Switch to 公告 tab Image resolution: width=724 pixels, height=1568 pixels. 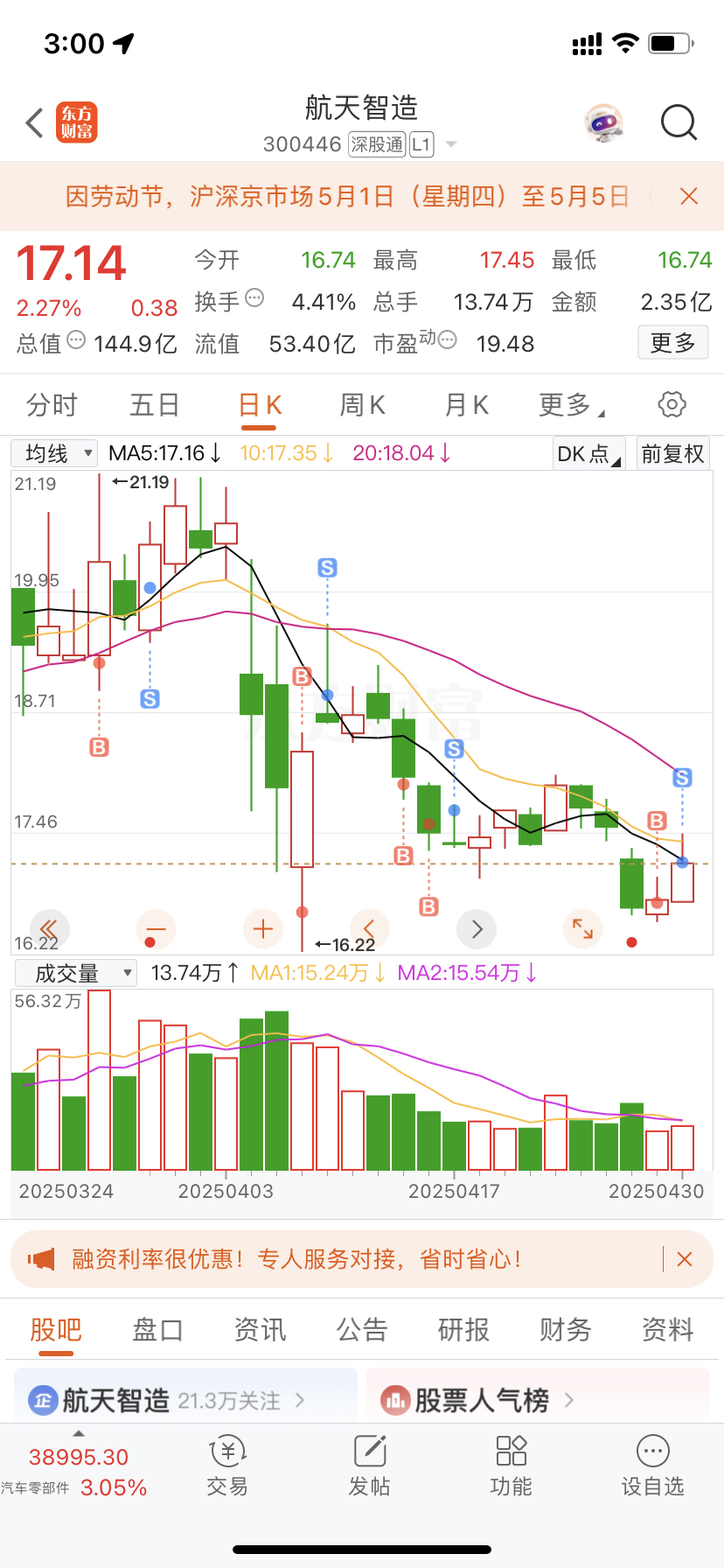(362, 1330)
